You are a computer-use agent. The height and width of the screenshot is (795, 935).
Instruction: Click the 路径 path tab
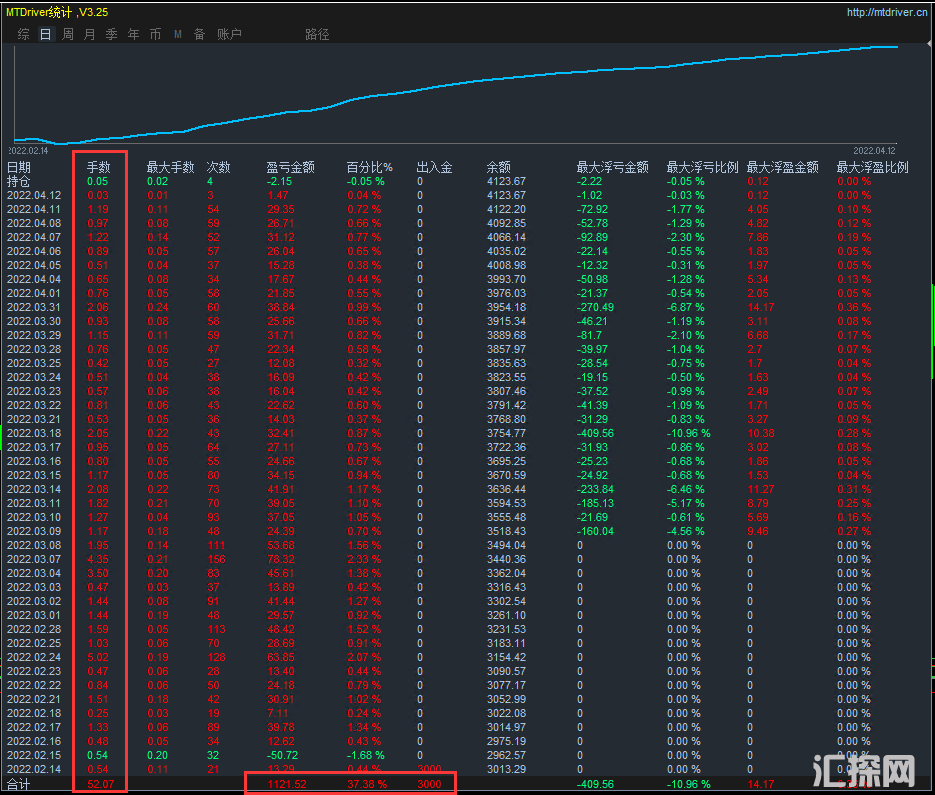pos(317,35)
